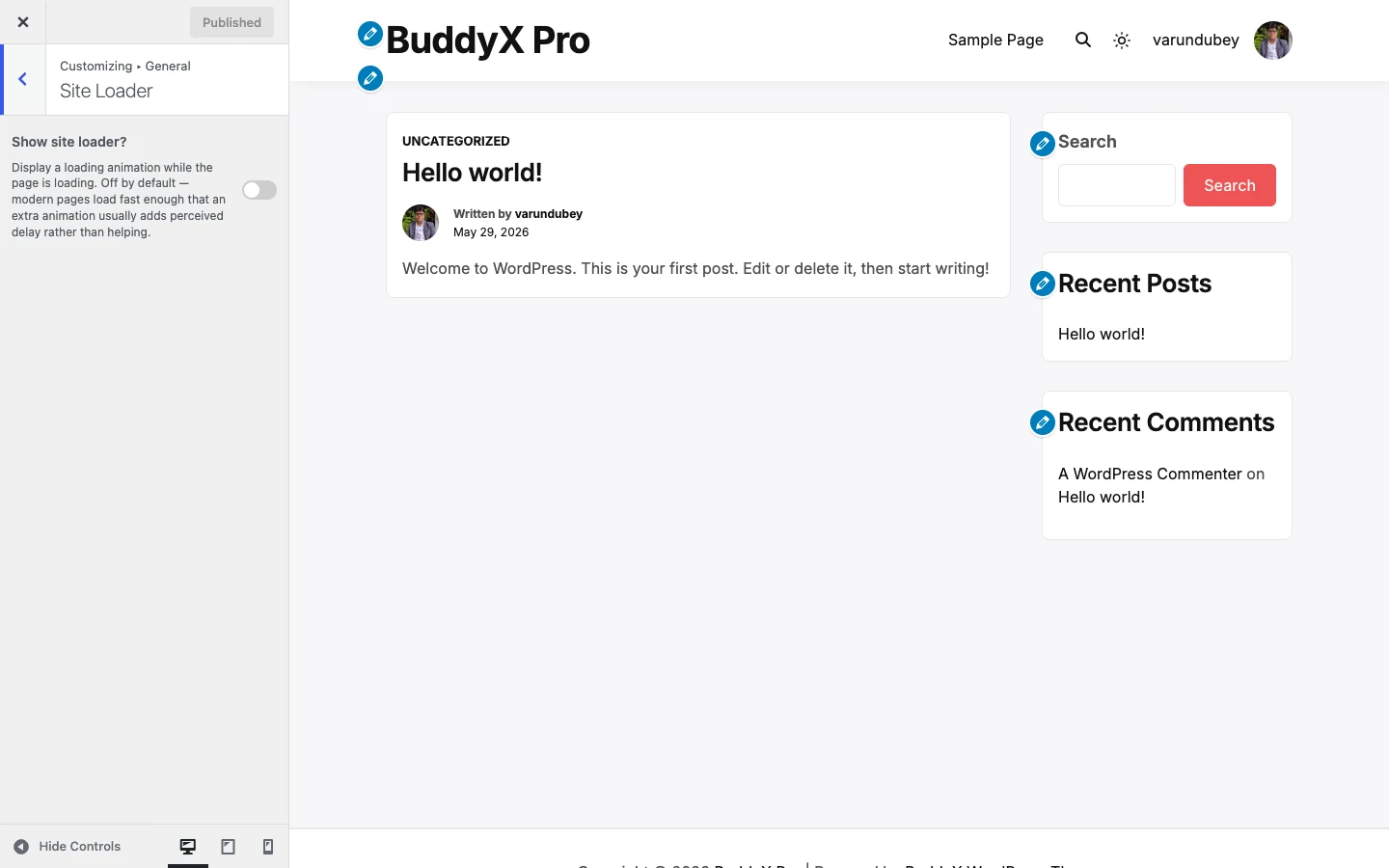The height and width of the screenshot is (868, 1389).
Task: Toggle dark mode with the sun icon
Action: coord(1122,41)
